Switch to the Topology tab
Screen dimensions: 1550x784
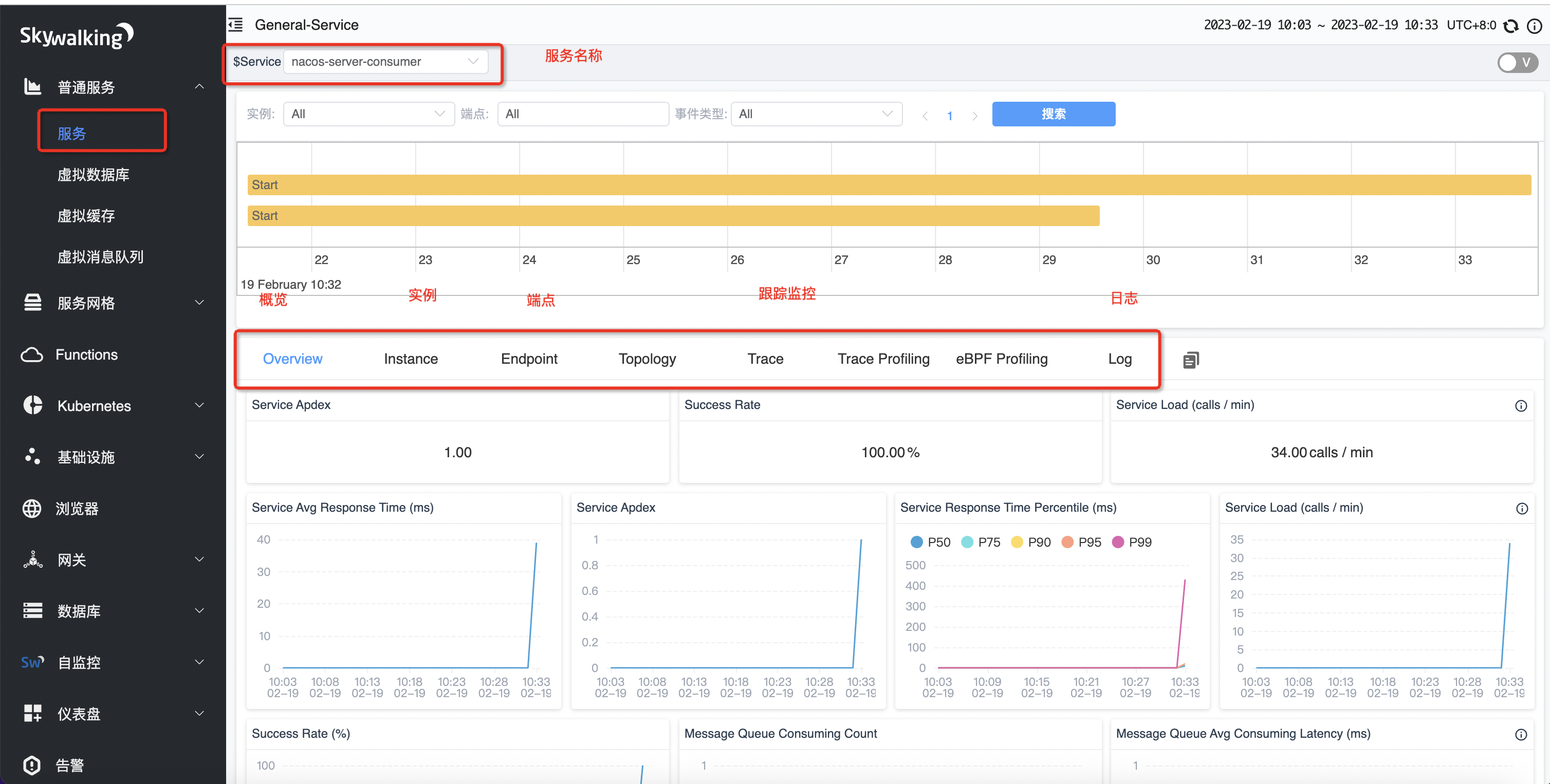pos(648,359)
